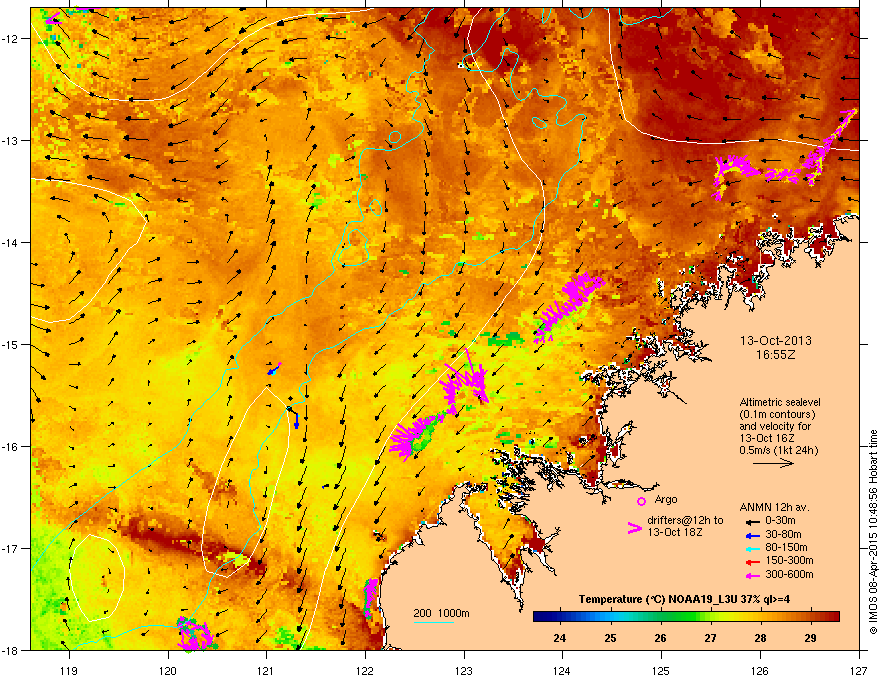Click the magenta drifter chevron legend symbol
This screenshot has height=680, width=880.
click(x=634, y=527)
